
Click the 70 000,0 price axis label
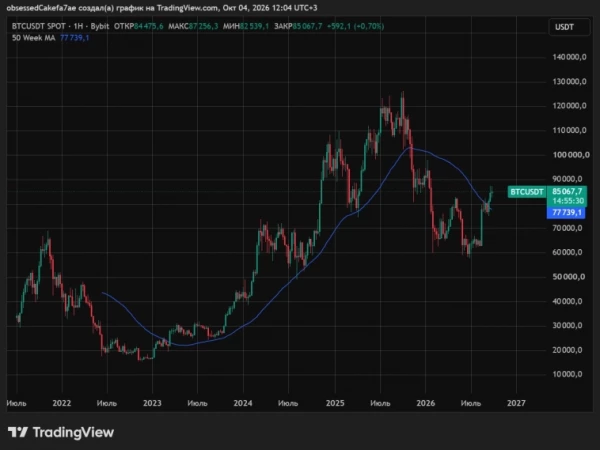coord(567,228)
